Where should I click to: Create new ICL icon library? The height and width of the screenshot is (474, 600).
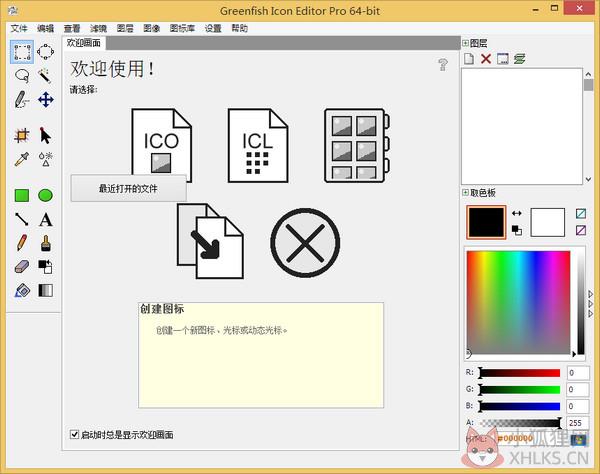coord(258,145)
